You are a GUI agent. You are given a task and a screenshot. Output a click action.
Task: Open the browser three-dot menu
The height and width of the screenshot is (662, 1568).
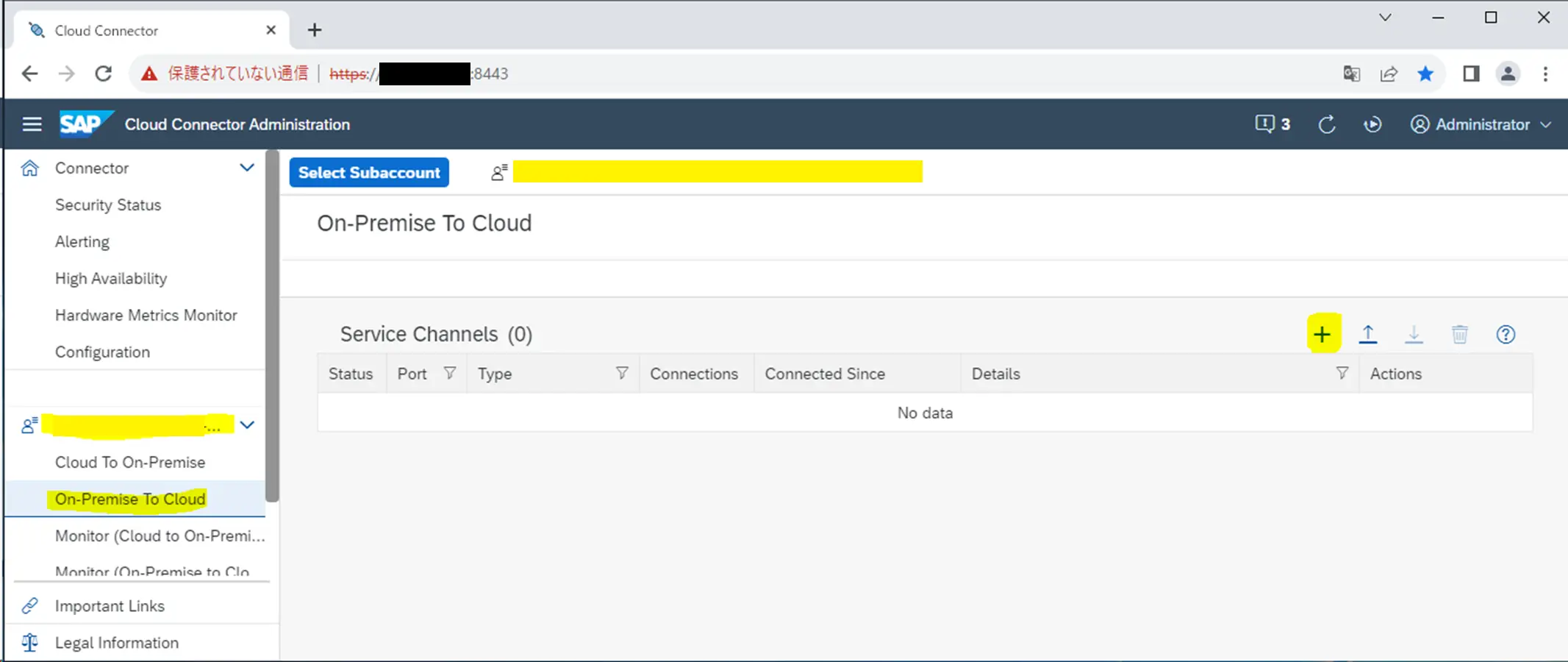click(x=1545, y=74)
